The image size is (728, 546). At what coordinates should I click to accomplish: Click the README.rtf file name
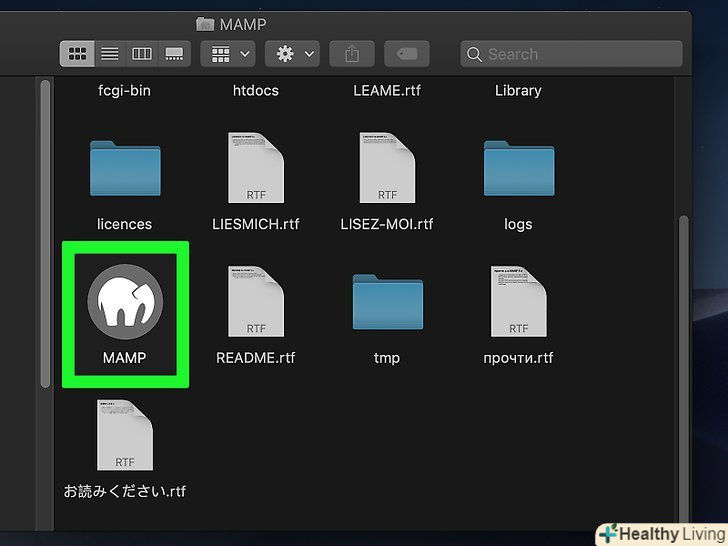(x=256, y=358)
